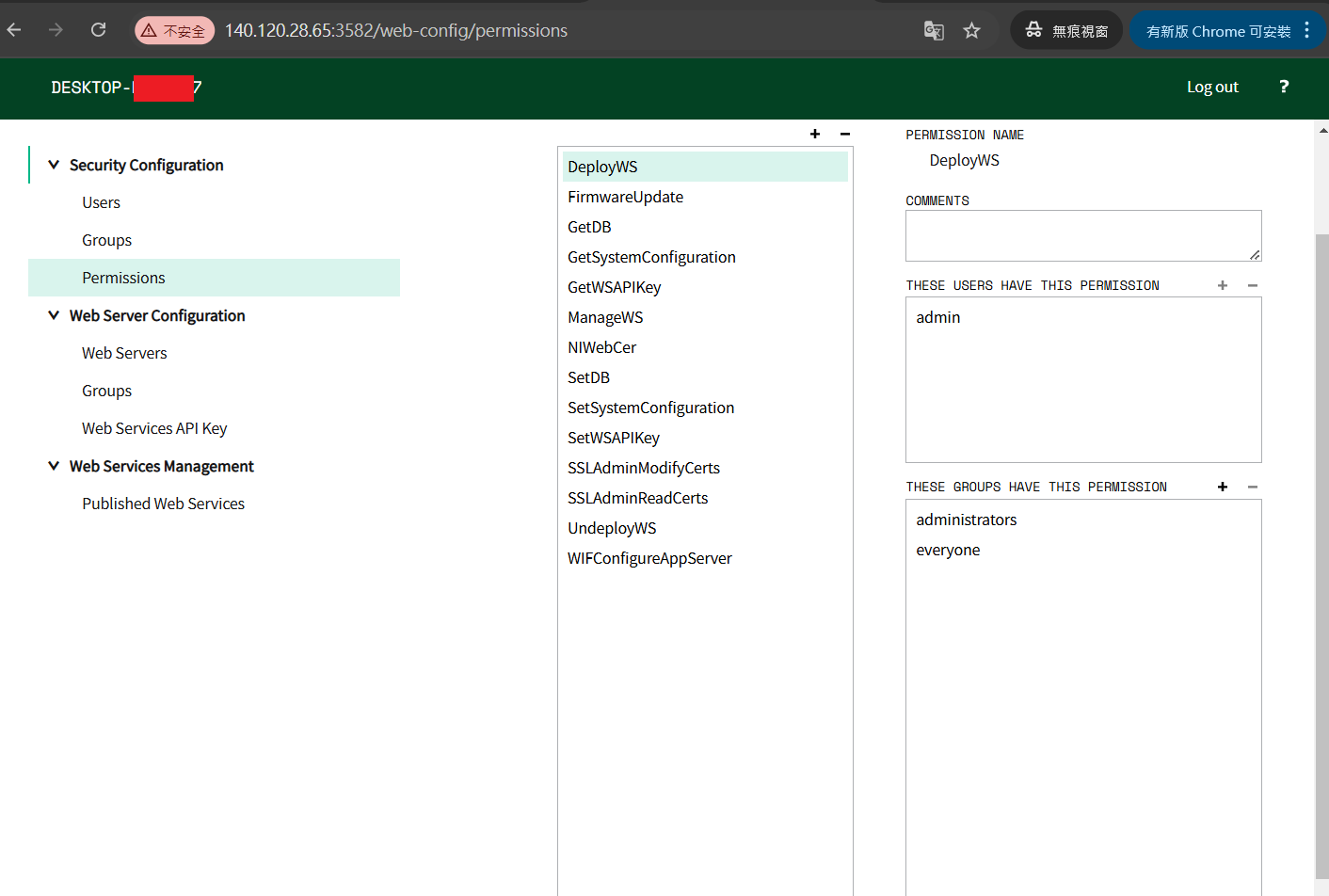The width and height of the screenshot is (1329, 896).
Task: Open Groups under Security Configuration
Action: click(x=106, y=240)
